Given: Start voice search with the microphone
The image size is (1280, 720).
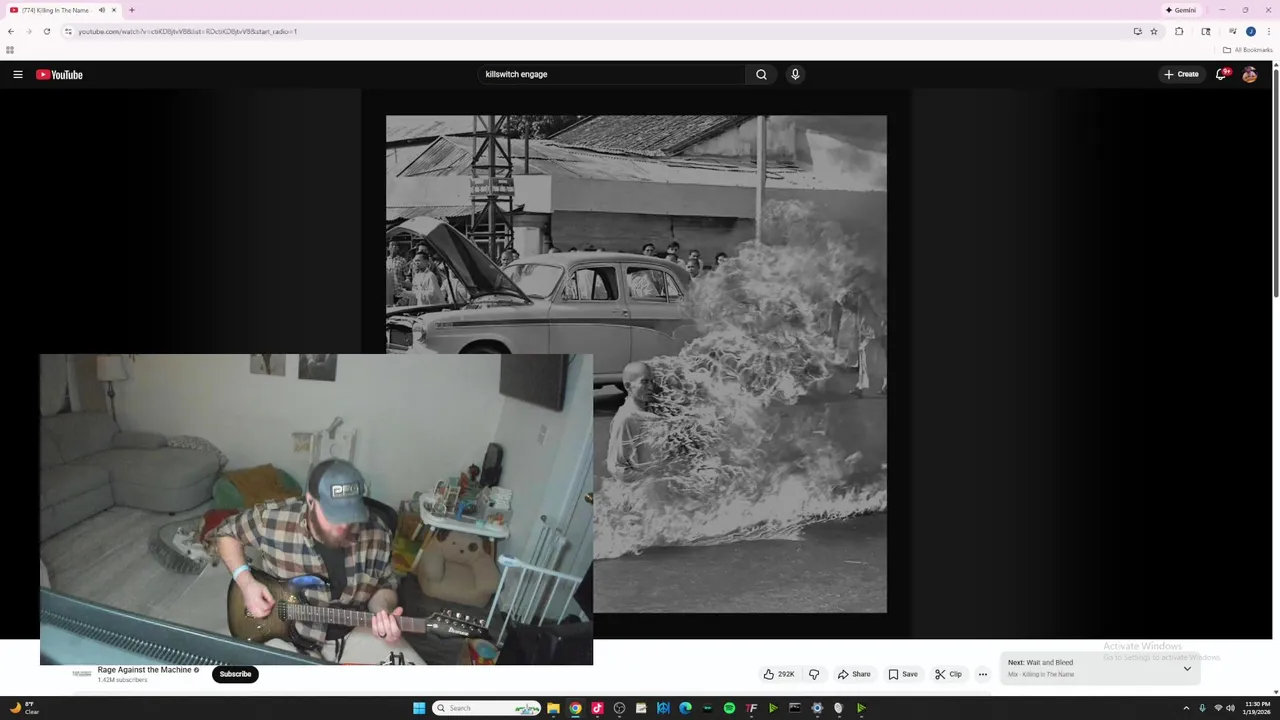Looking at the screenshot, I should click(795, 74).
